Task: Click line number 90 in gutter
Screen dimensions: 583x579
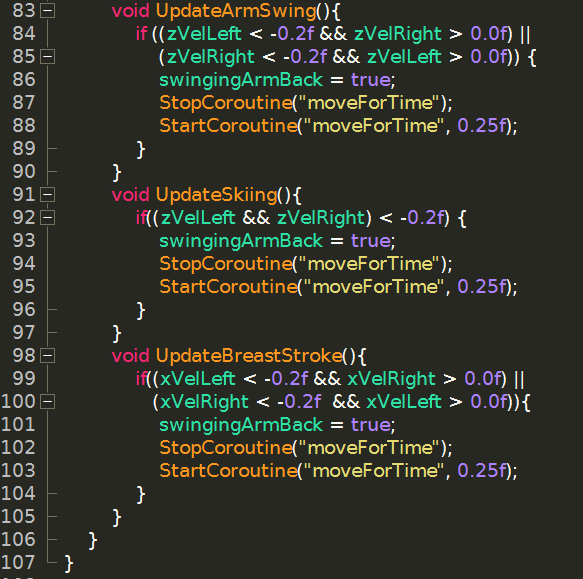Action: tap(24, 172)
